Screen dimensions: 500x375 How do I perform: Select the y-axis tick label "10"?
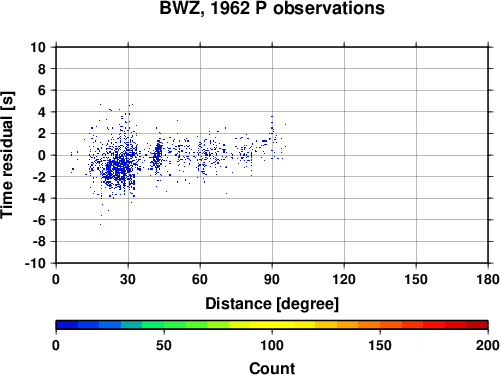(38, 47)
